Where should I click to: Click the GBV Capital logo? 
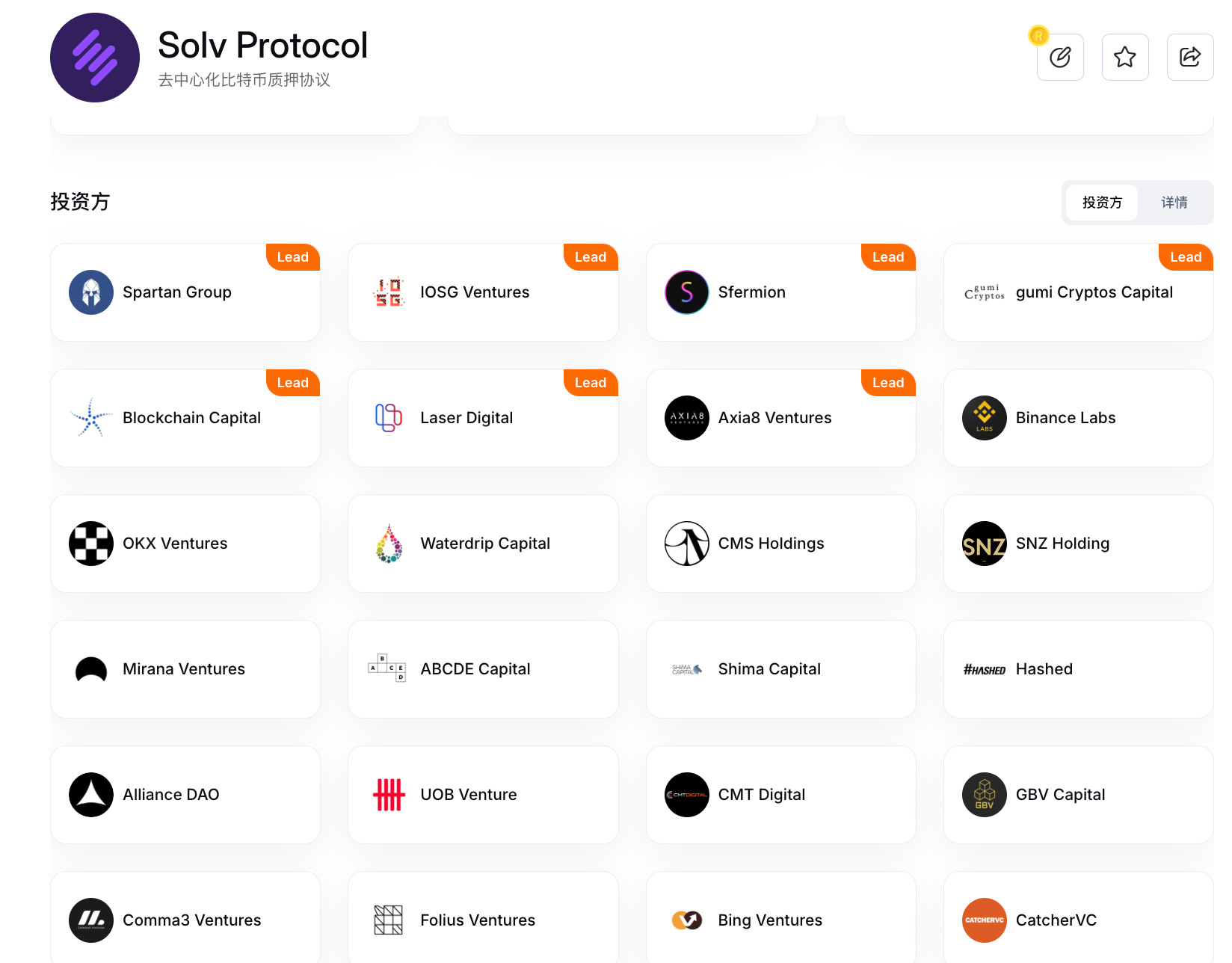tap(985, 795)
